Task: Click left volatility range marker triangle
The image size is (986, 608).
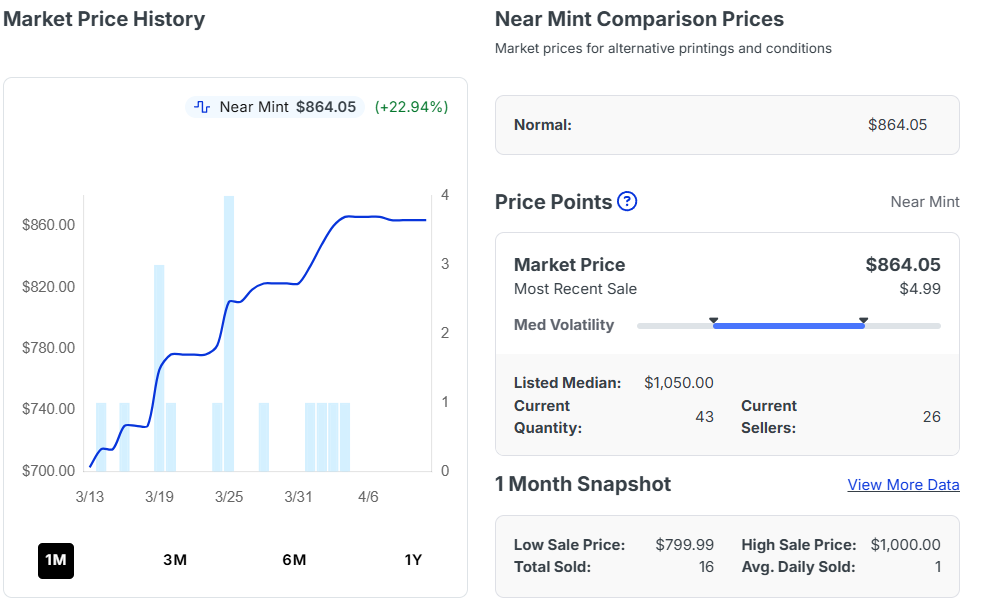Action: 714,321
